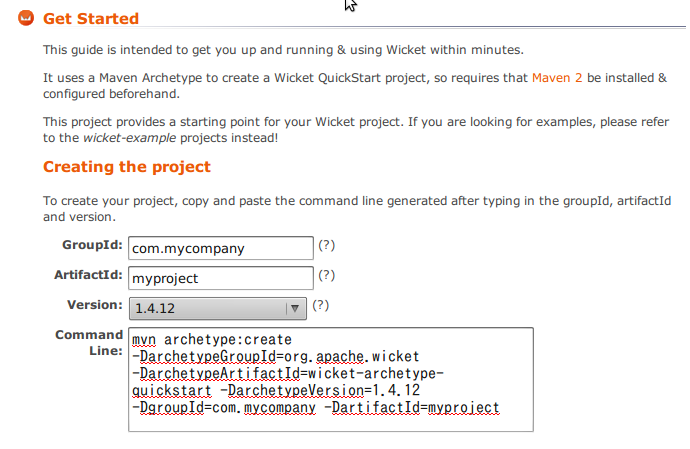Click the -DarchetypeVersion=1.4.12 text

point(320,390)
